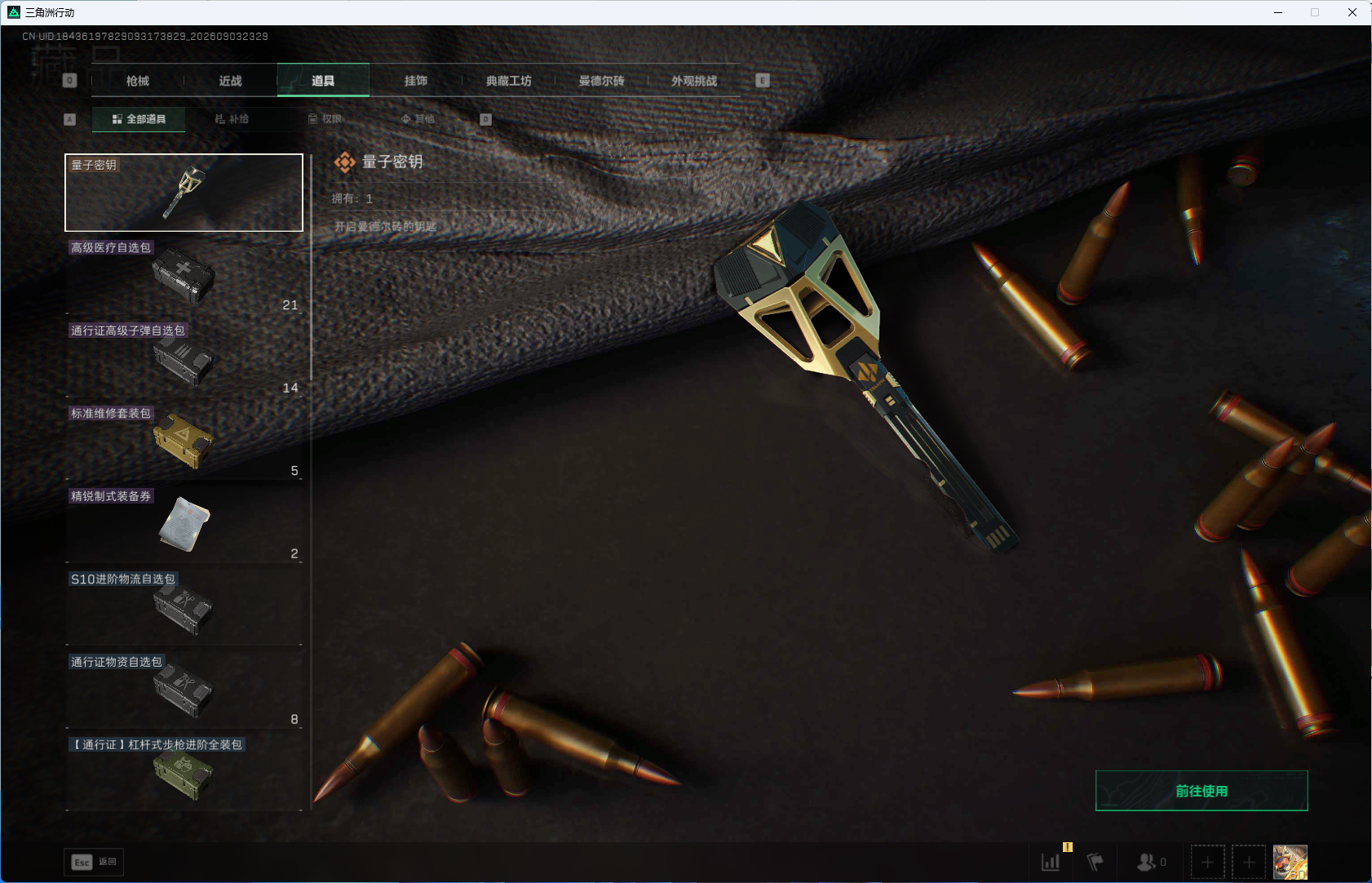The width and height of the screenshot is (1372, 883).
Task: Click the A key previous-filter hint
Action: 69,119
